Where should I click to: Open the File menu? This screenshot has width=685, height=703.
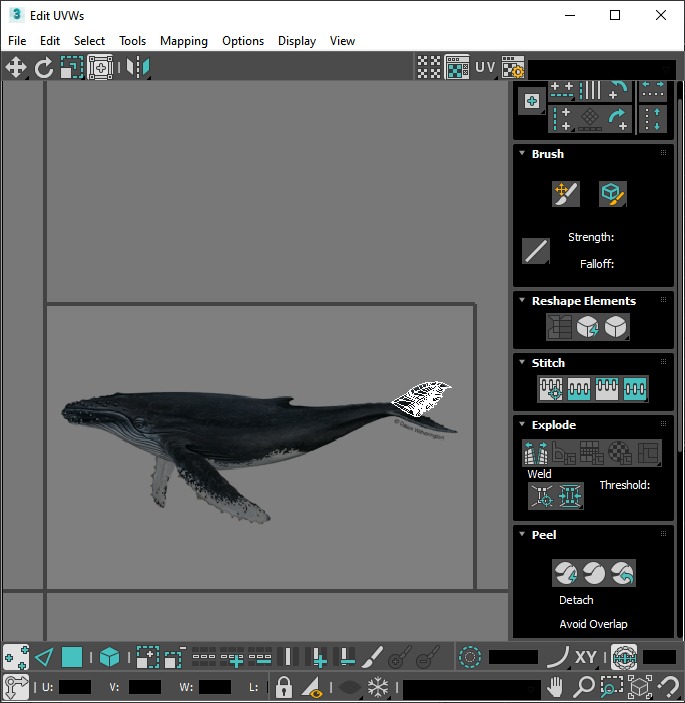tap(17, 41)
